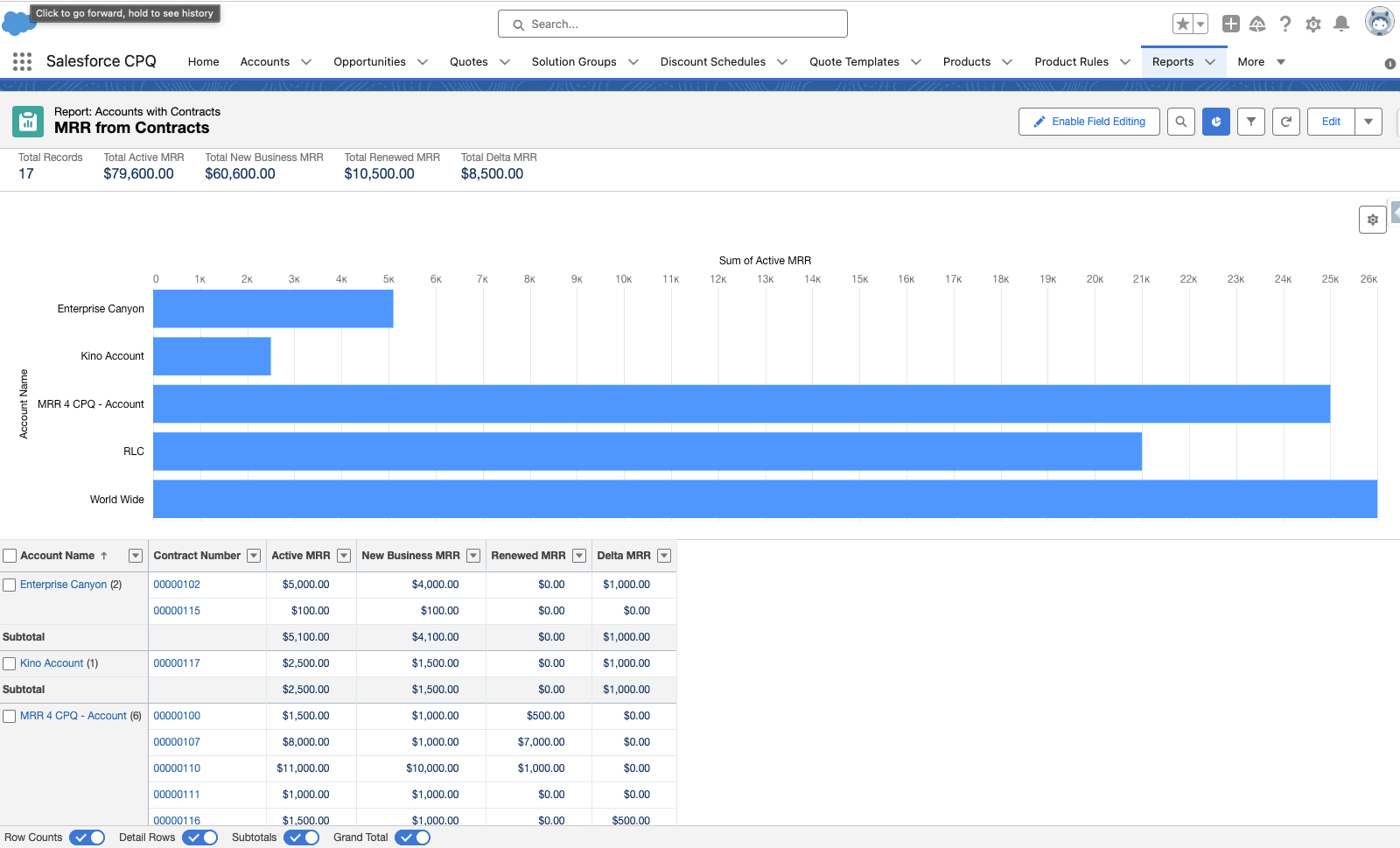1400x848 pixels.
Task: Toggle Grand Total switch
Action: coord(412,837)
